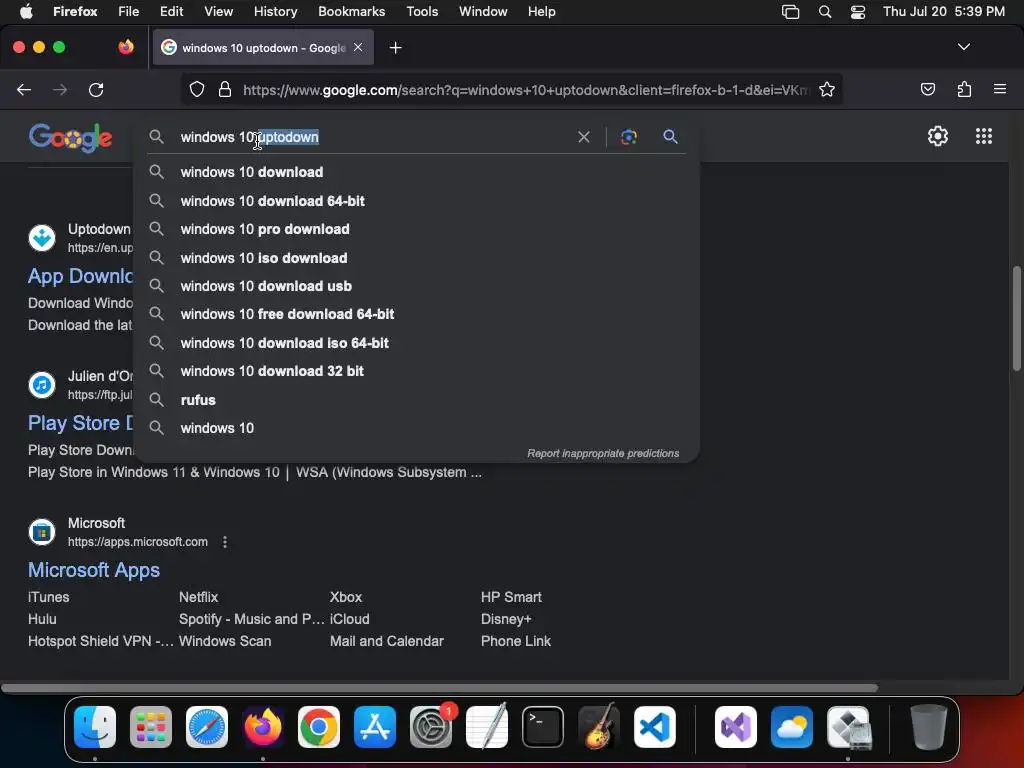Submit search with the blue magnifier icon
The image size is (1024, 768).
pyautogui.click(x=670, y=137)
